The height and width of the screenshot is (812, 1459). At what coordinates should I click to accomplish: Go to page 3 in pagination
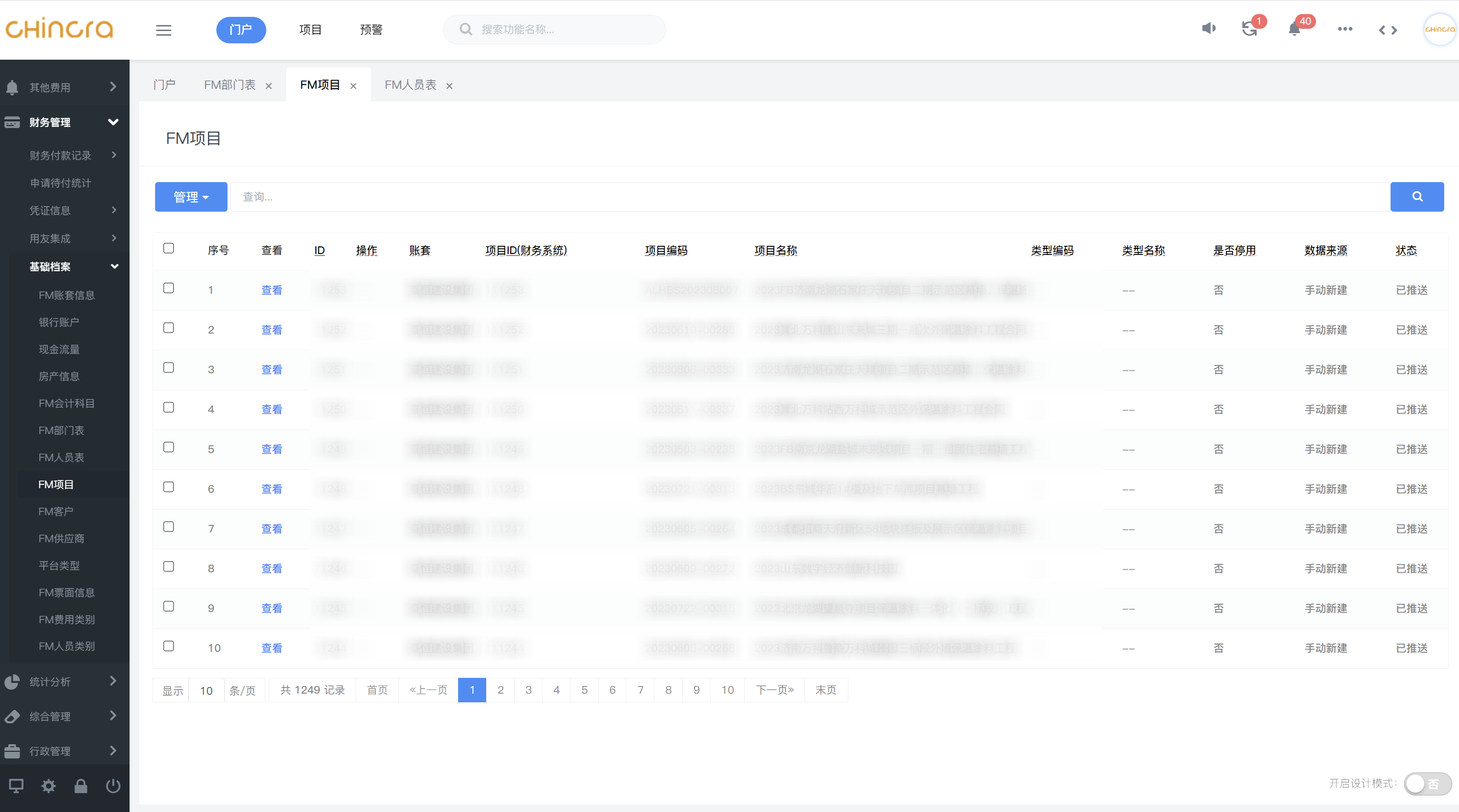point(529,690)
